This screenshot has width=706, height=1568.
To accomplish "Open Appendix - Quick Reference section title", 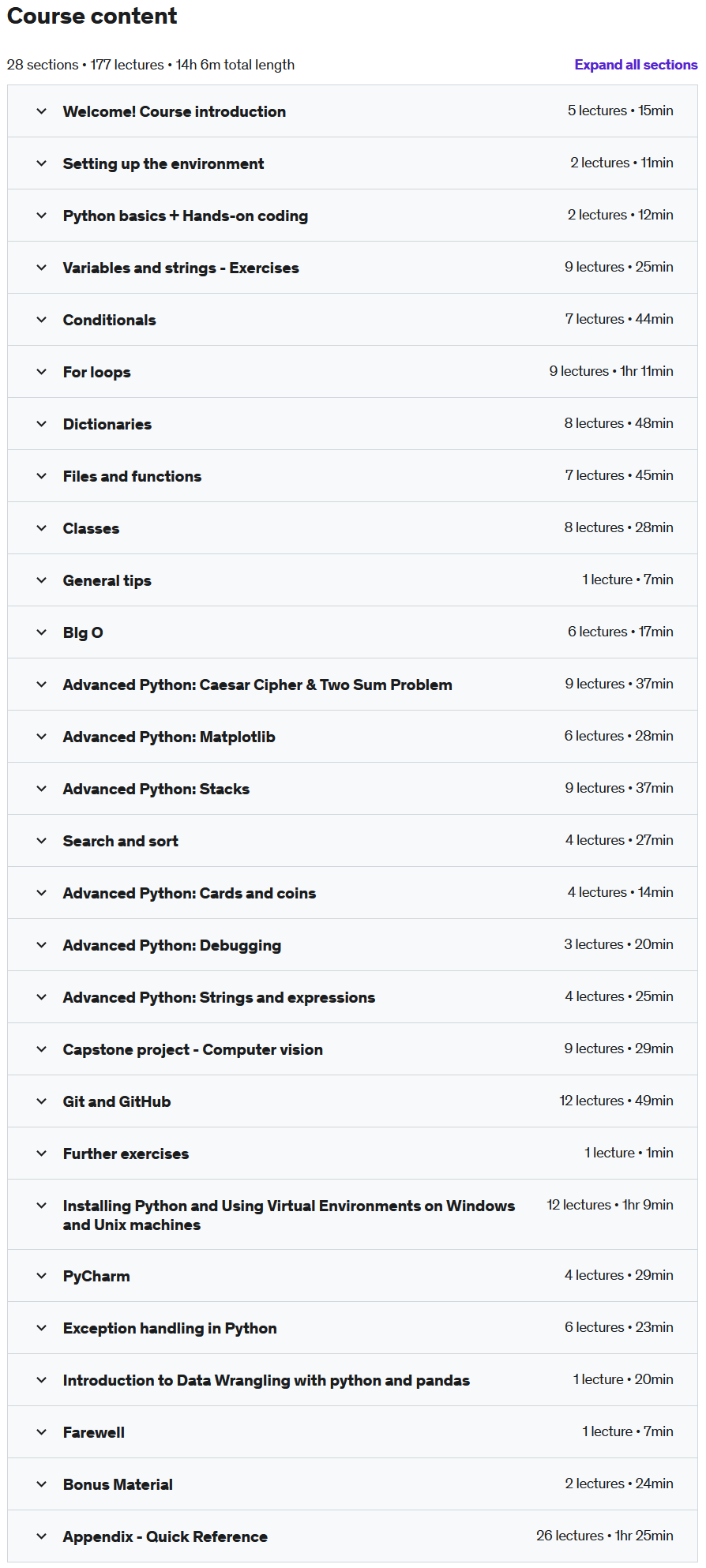I will pos(165,1536).
